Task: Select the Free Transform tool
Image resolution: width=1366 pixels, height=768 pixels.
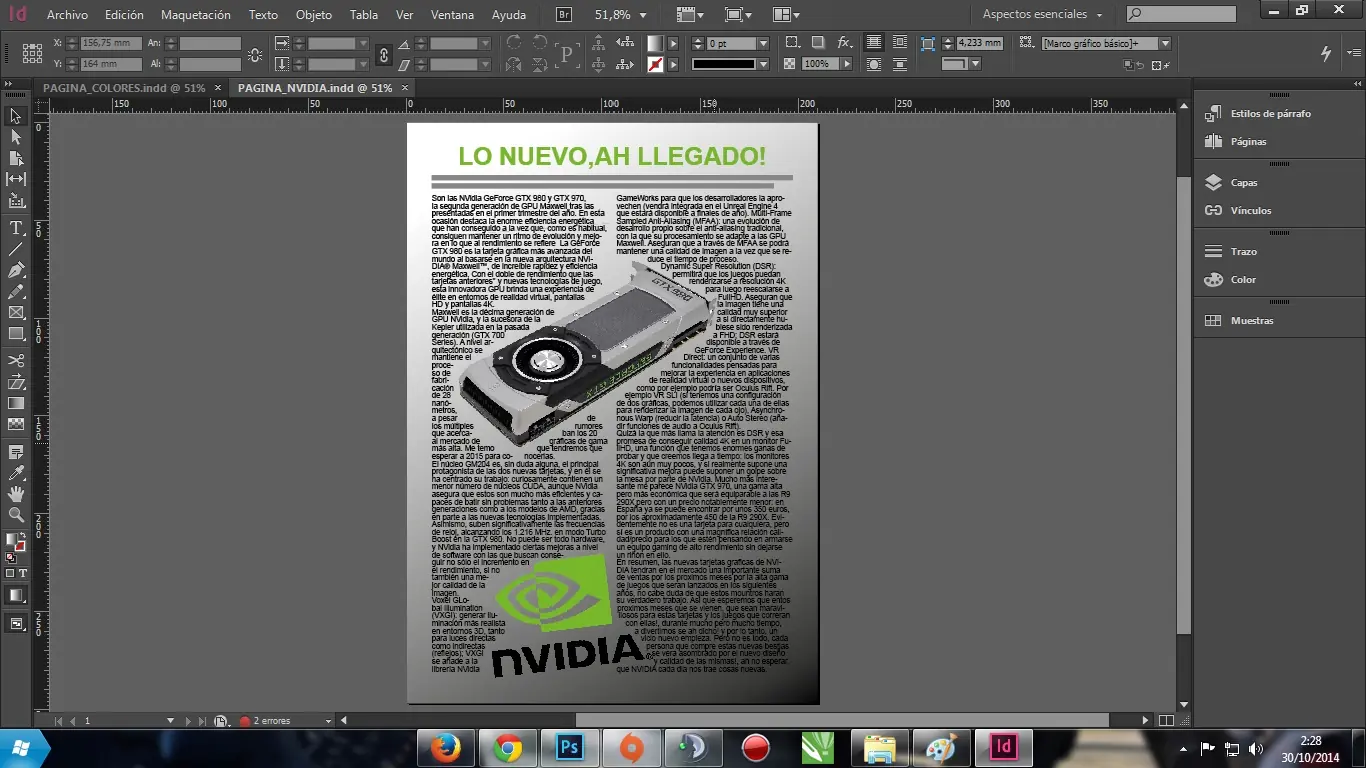Action: click(16, 382)
